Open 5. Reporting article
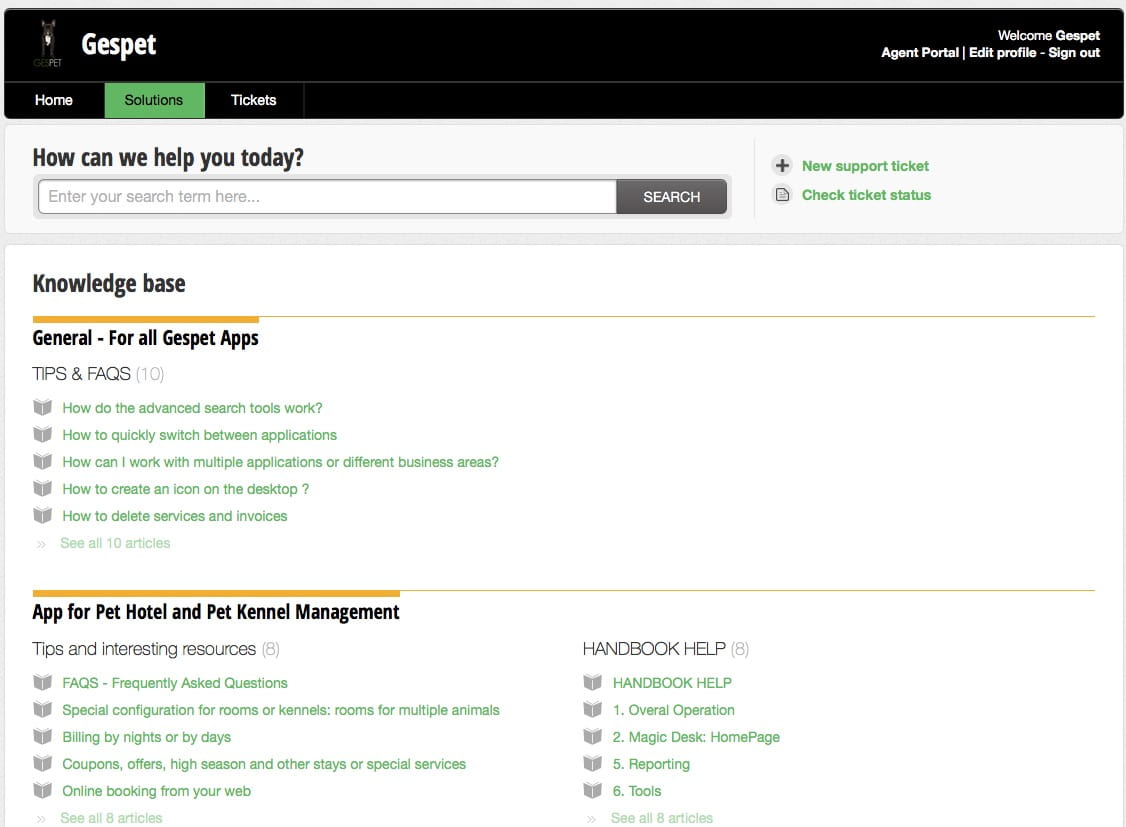This screenshot has width=1126, height=827. click(x=651, y=764)
